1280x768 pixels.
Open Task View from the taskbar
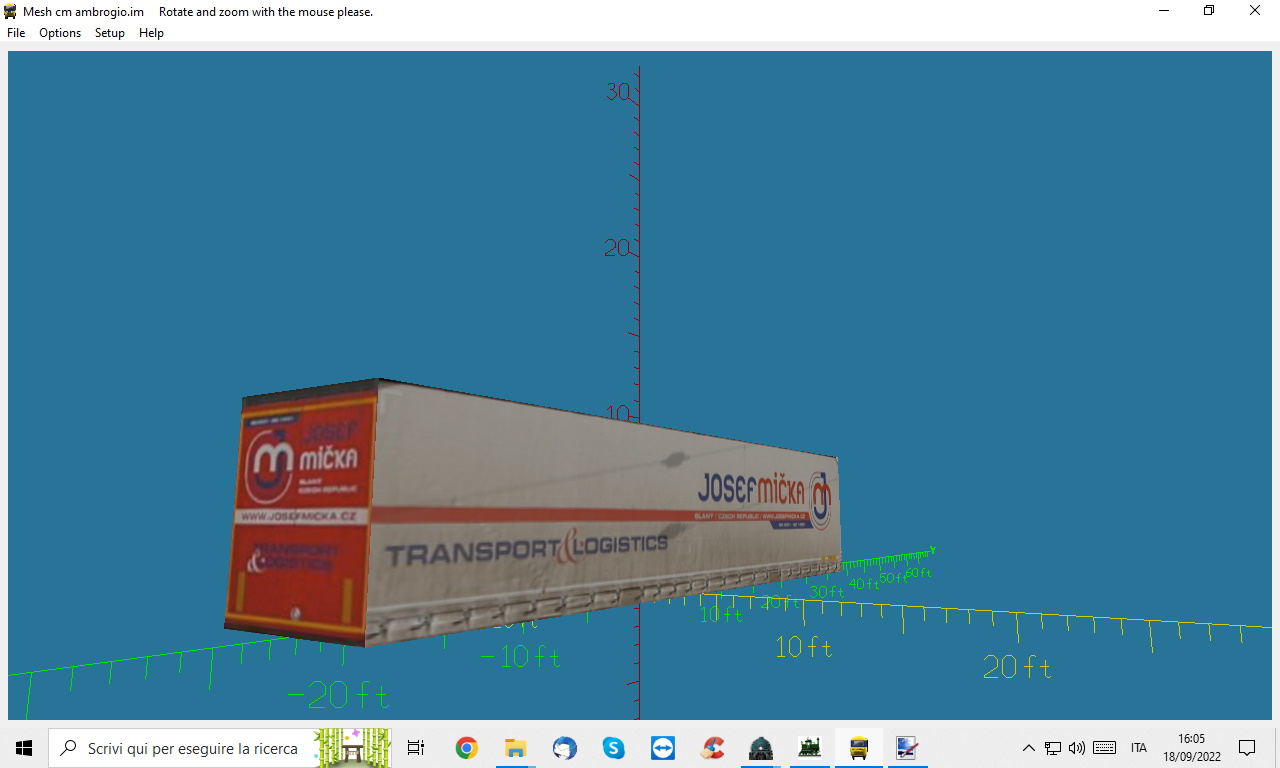tap(416, 748)
